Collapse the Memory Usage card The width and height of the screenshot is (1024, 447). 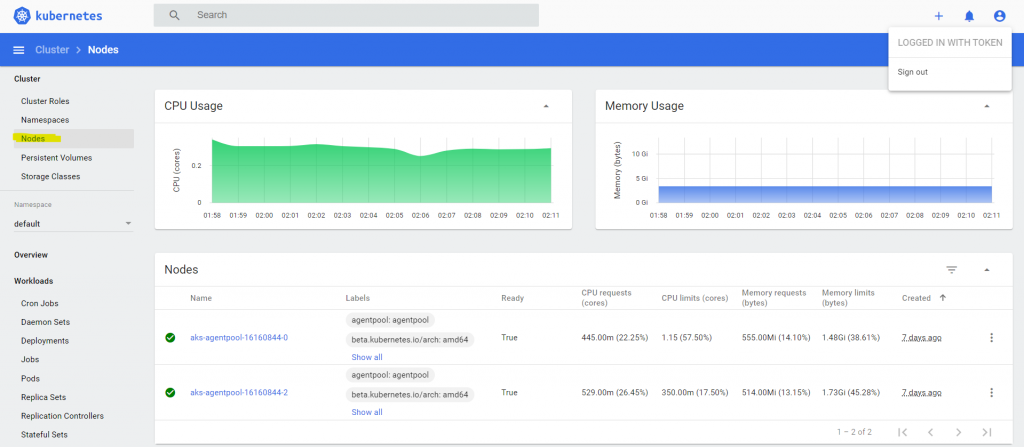pyautogui.click(x=987, y=106)
